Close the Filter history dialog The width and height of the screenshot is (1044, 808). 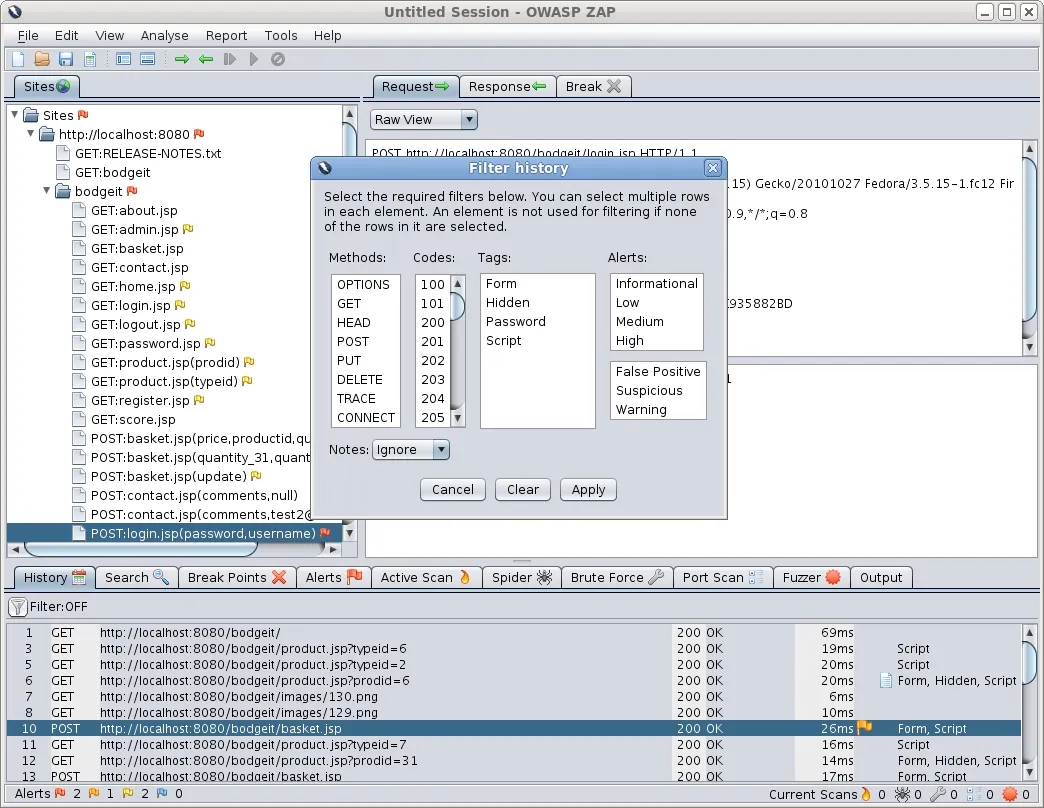pyautogui.click(x=712, y=168)
